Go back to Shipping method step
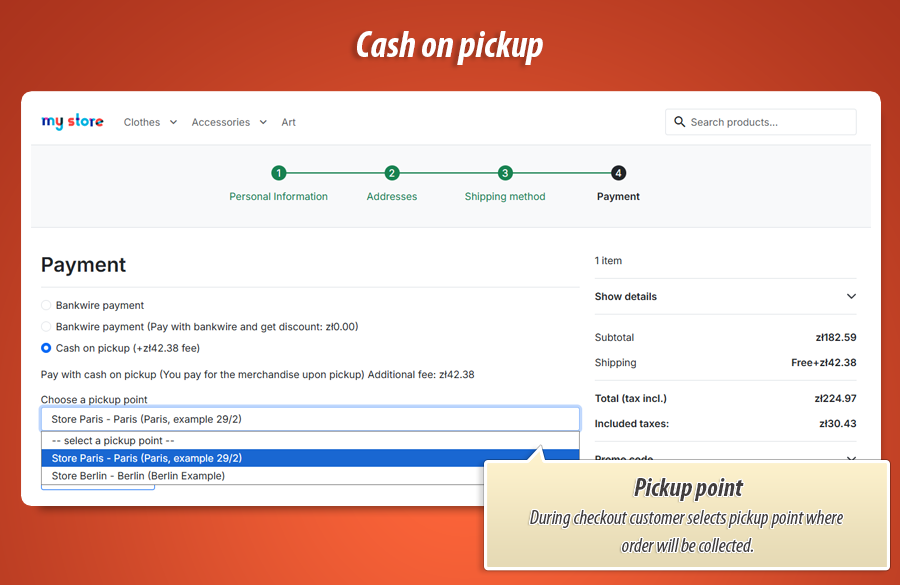900x585 pixels. tap(505, 196)
